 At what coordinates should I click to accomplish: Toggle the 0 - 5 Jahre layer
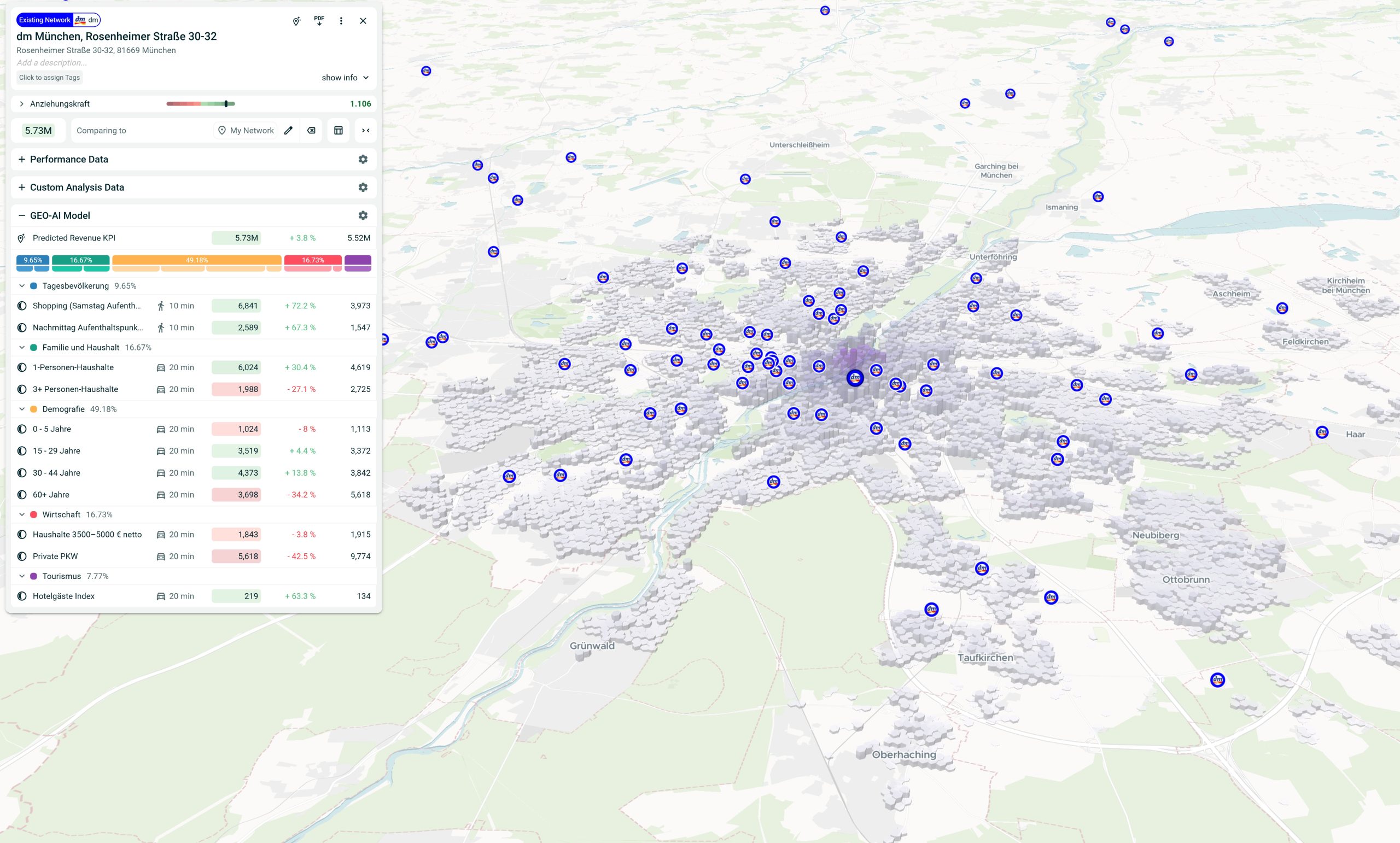pos(21,430)
